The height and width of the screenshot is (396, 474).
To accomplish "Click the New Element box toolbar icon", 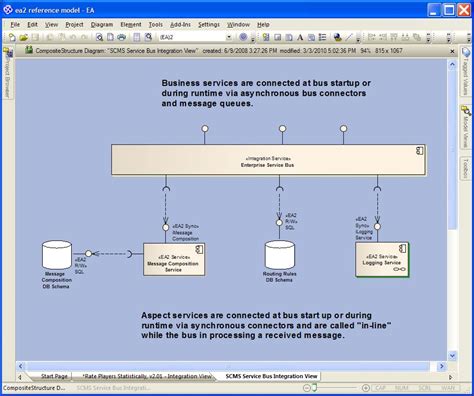I will [x=277, y=37].
